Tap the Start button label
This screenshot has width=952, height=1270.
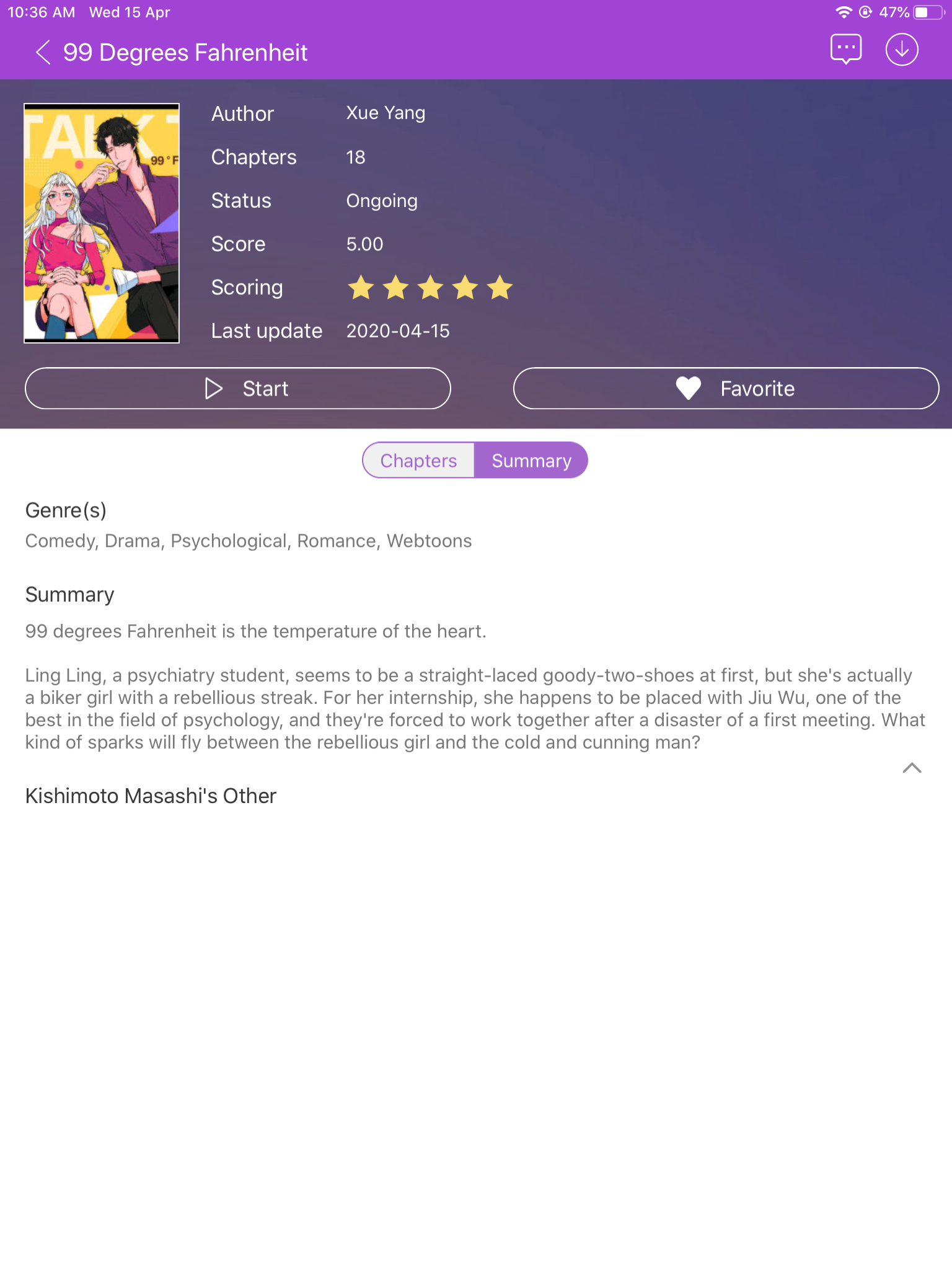265,389
